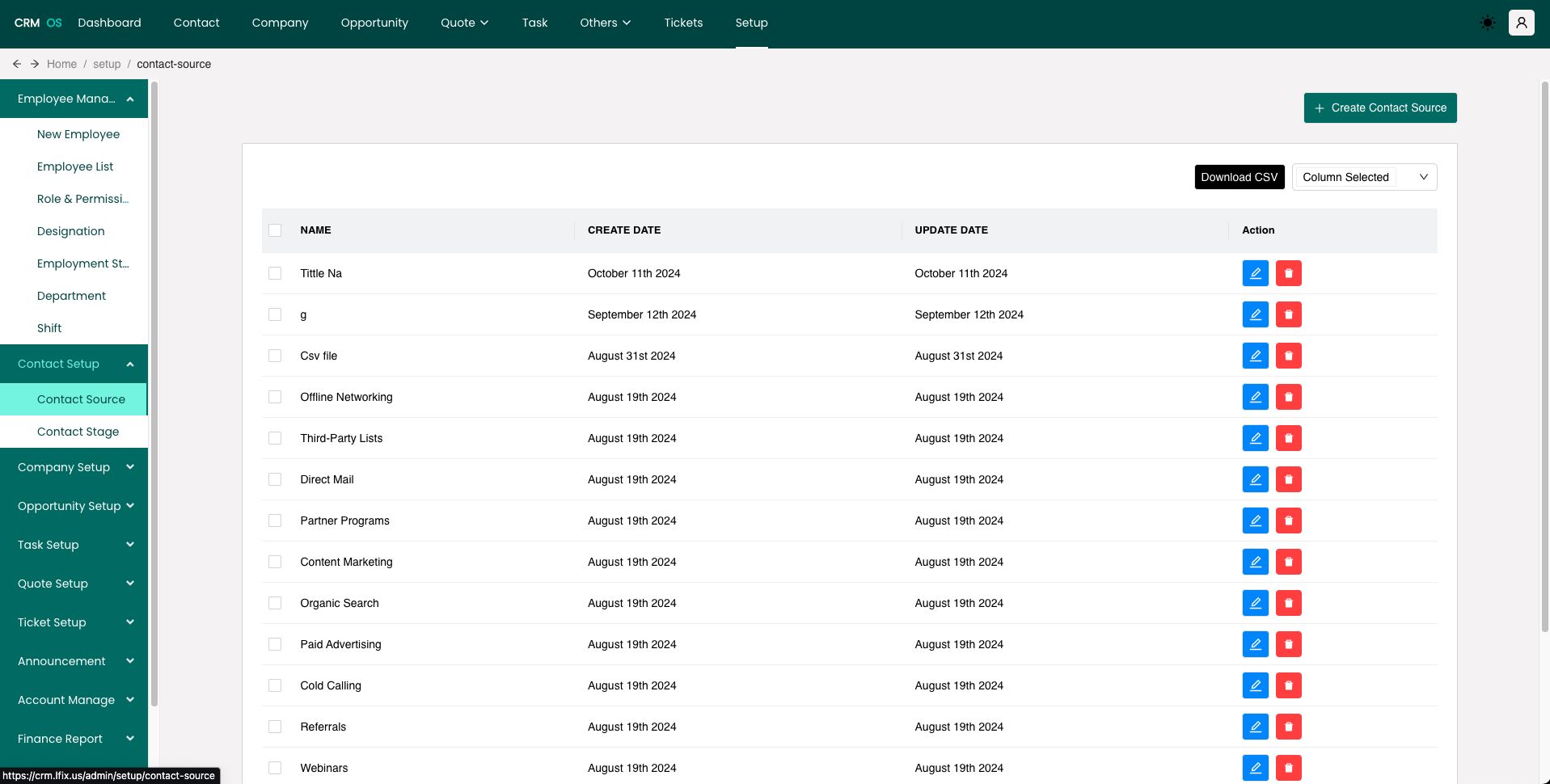This screenshot has width=1550, height=784.
Task: Select all rows with header checkbox
Action: coord(275,230)
